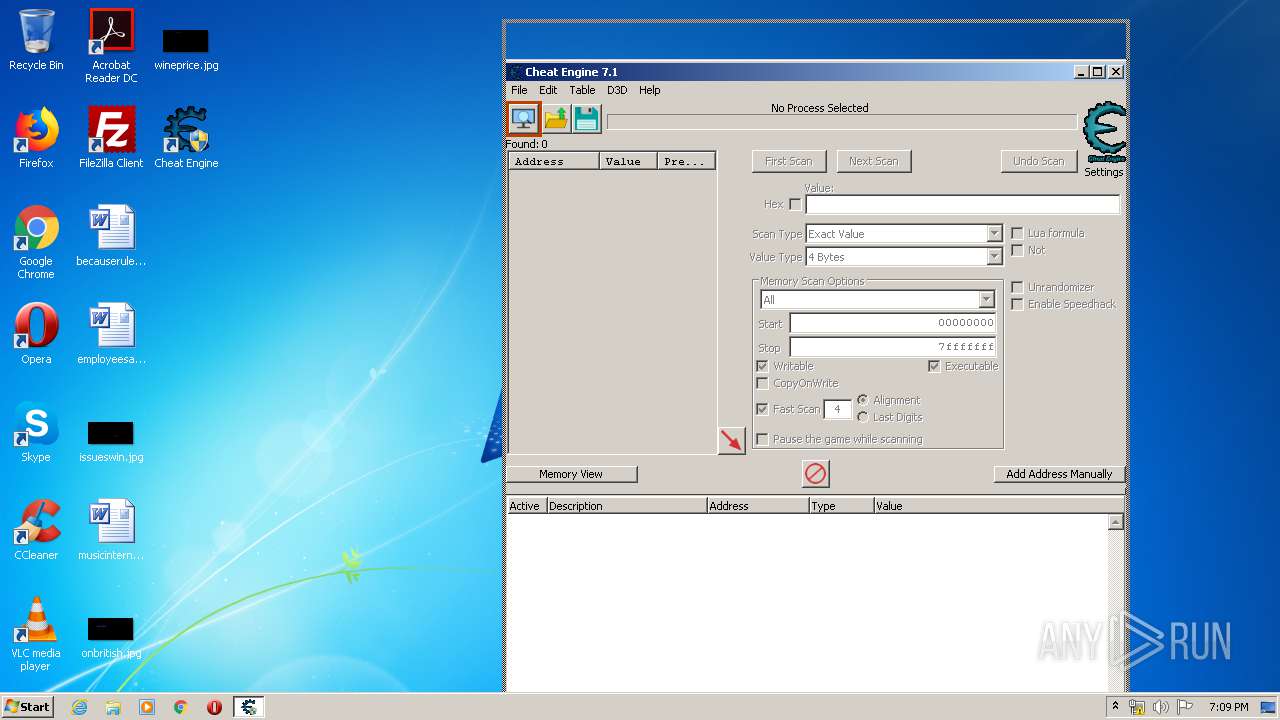
Task: Open the Scan Type dropdown
Action: click(904, 234)
